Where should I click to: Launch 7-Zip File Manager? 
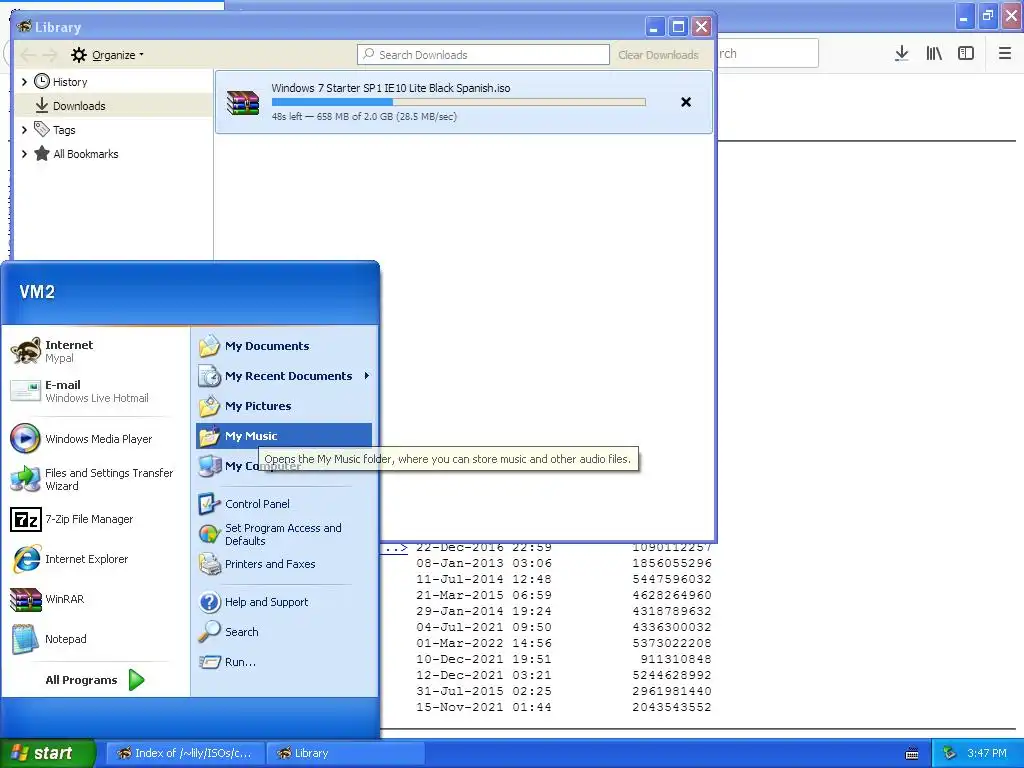pyautogui.click(x=72, y=519)
